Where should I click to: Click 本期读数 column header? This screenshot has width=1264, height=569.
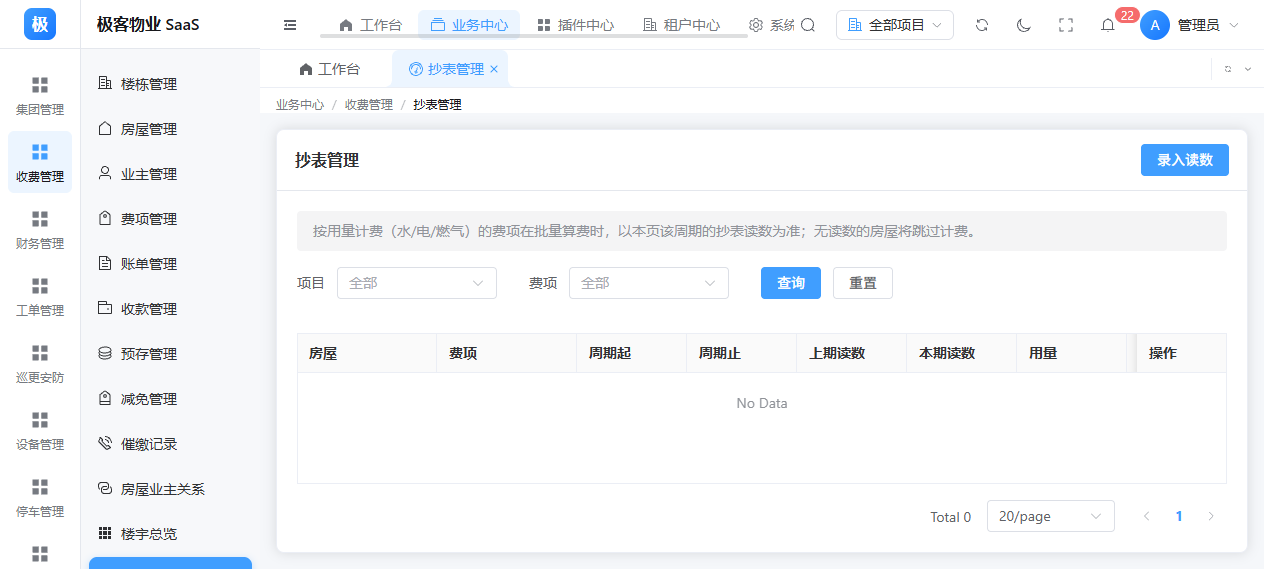[962, 353]
